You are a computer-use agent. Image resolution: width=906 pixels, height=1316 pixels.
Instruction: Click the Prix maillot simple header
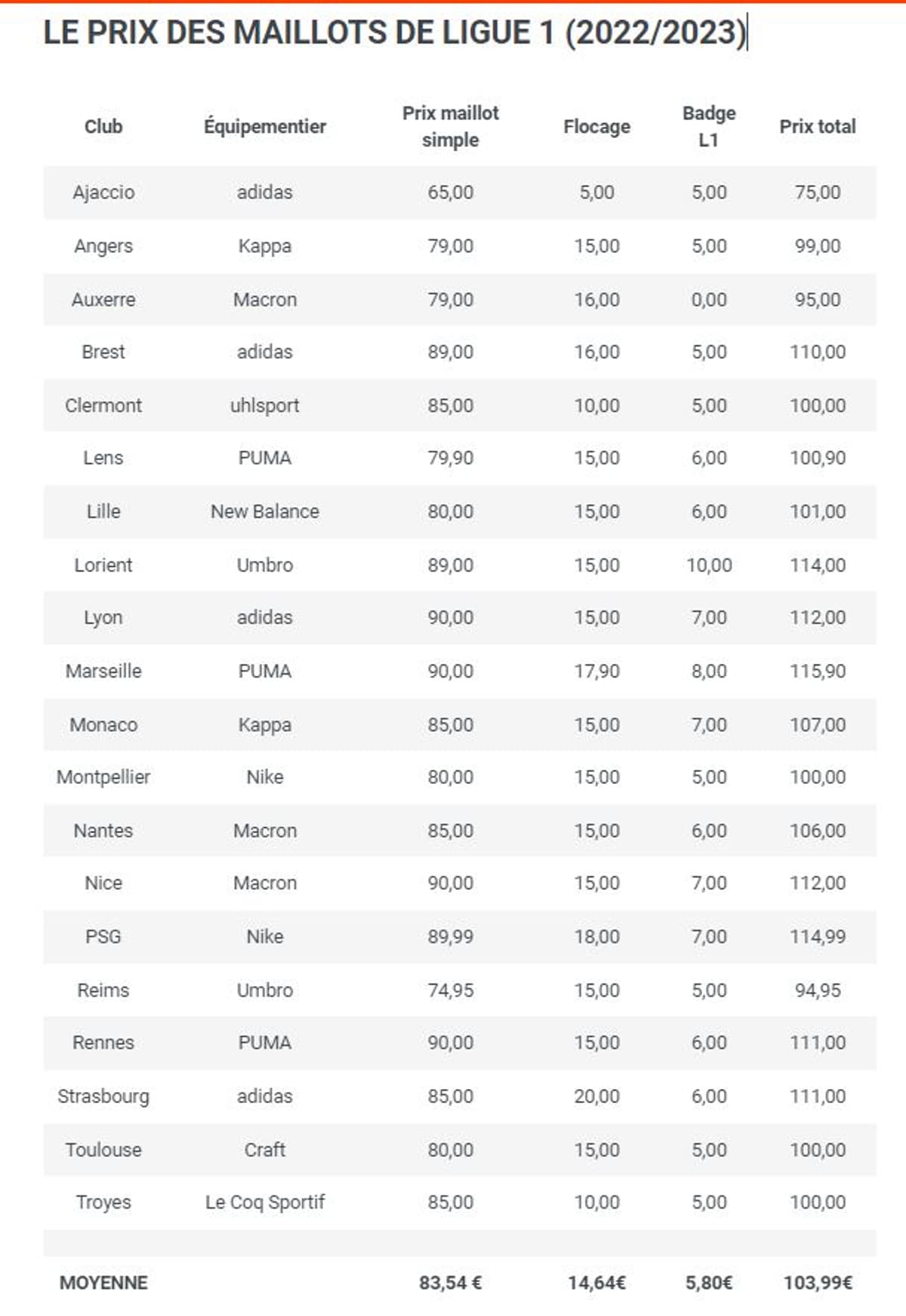[450, 127]
